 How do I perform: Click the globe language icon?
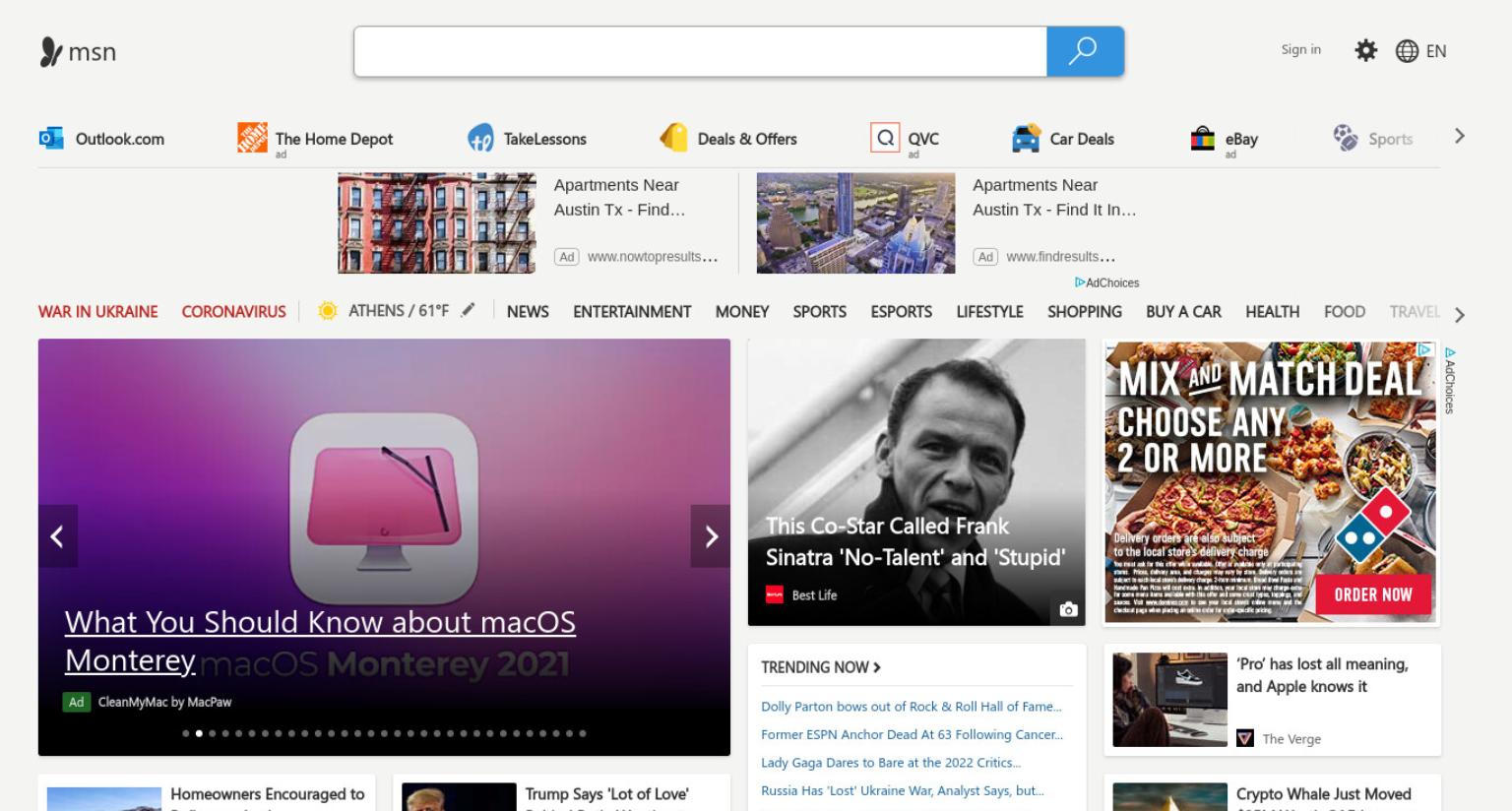[1407, 51]
